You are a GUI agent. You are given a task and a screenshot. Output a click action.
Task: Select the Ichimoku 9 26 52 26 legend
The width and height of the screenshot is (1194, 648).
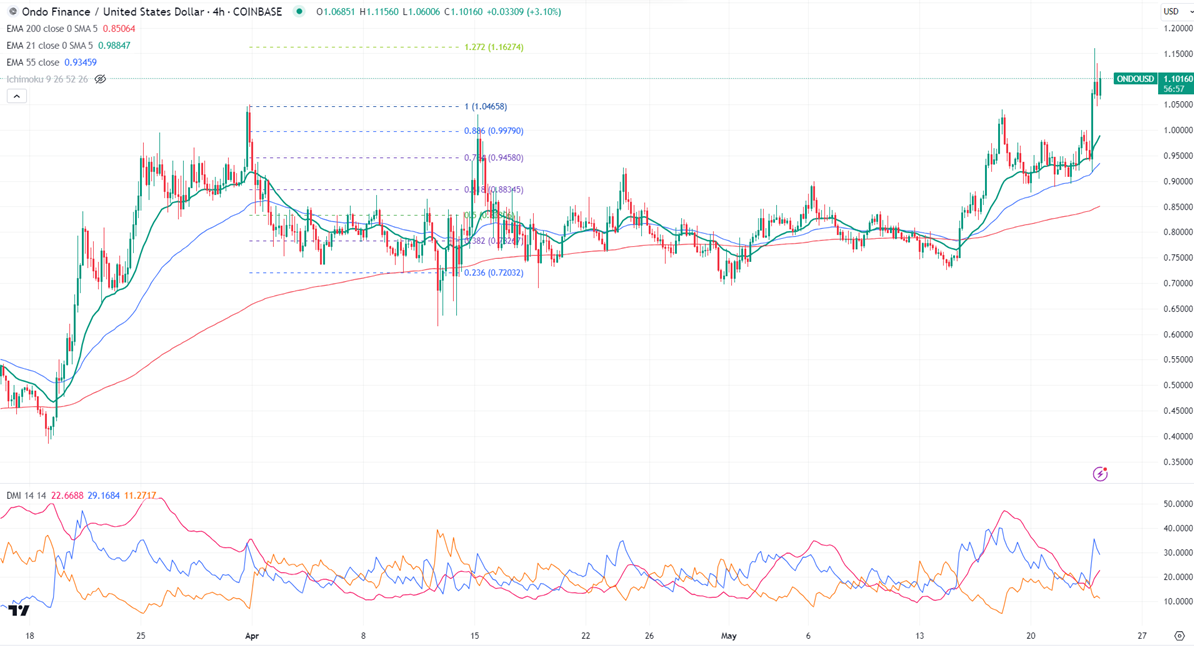coord(47,79)
